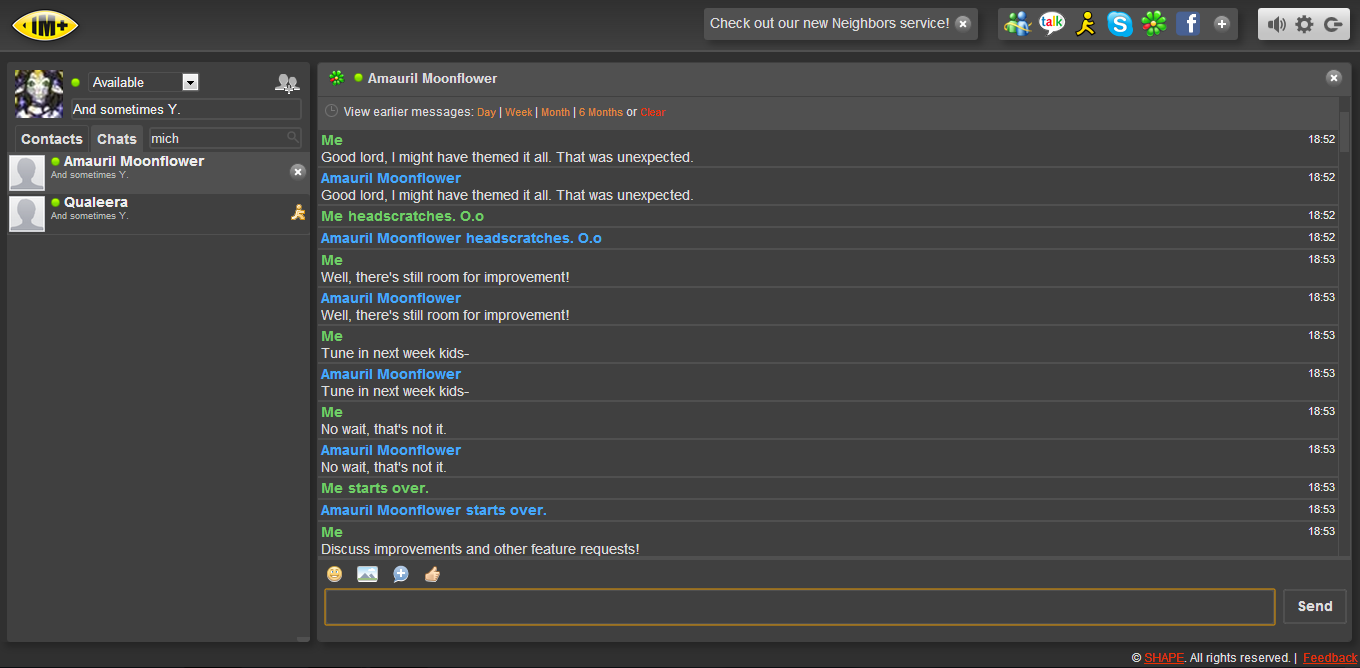Click Avatar placeholder of Qualeera
The image size is (1360, 668).
[x=27, y=214]
